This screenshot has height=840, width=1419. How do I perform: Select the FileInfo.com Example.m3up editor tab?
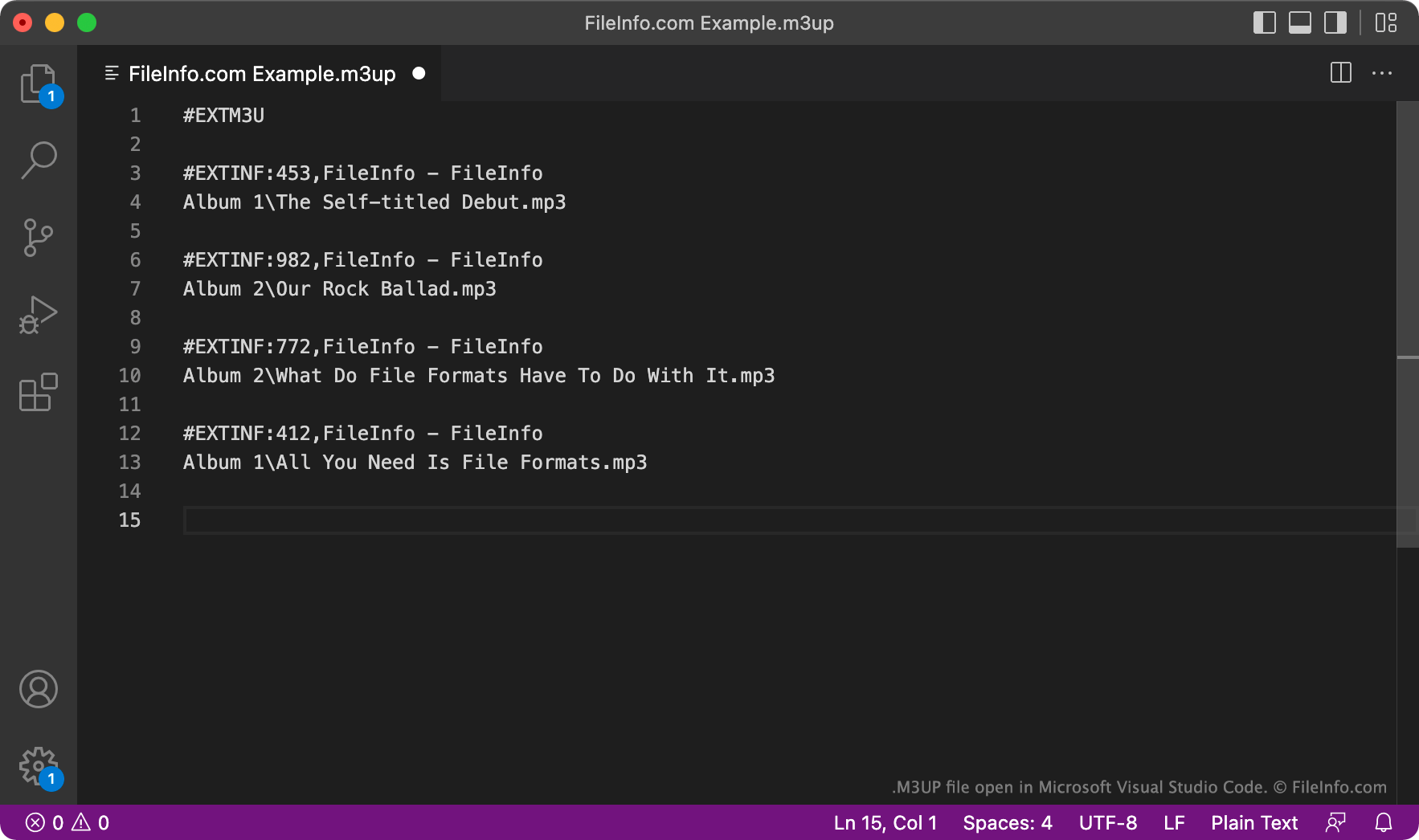(261, 74)
